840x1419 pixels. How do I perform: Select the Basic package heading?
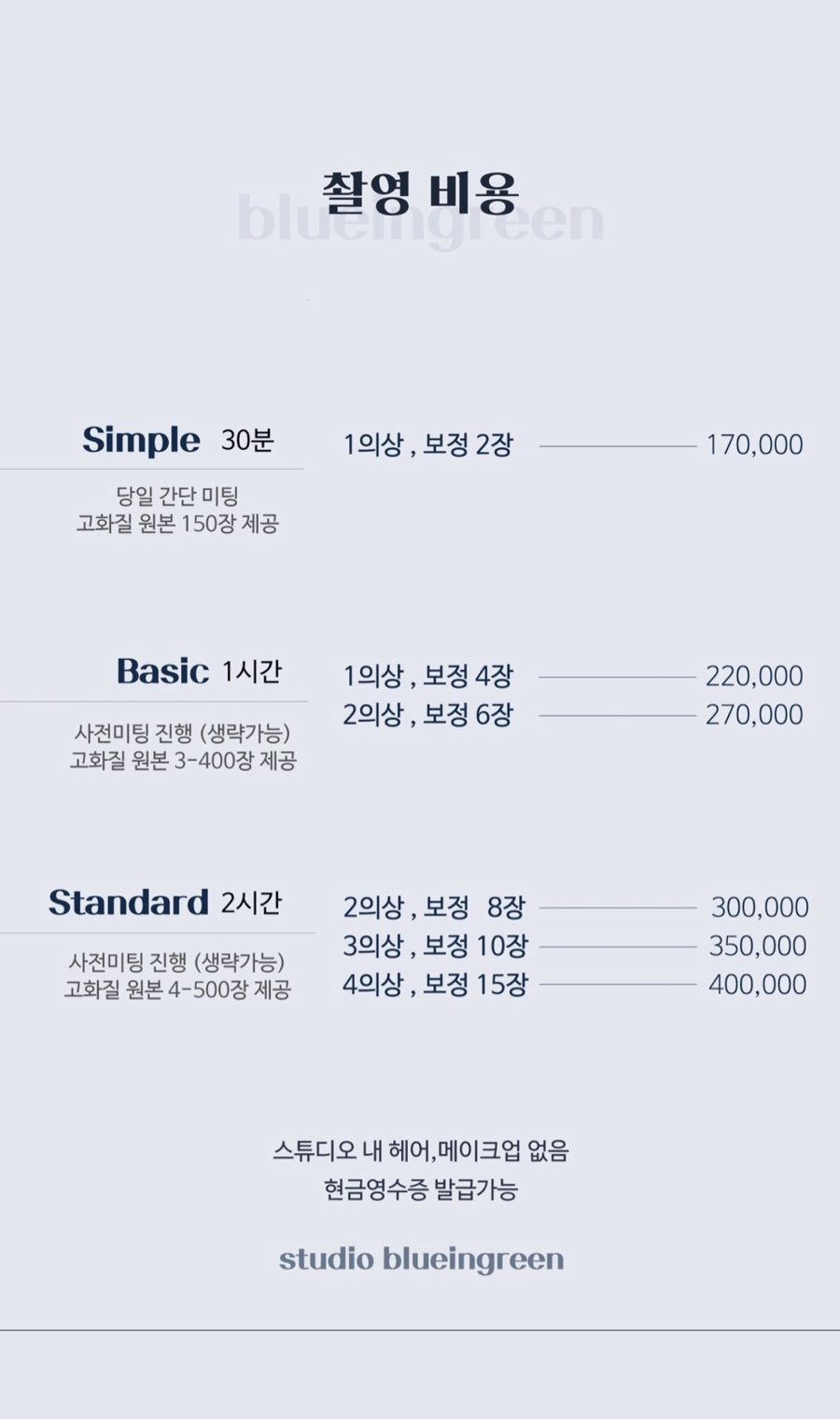162,671
